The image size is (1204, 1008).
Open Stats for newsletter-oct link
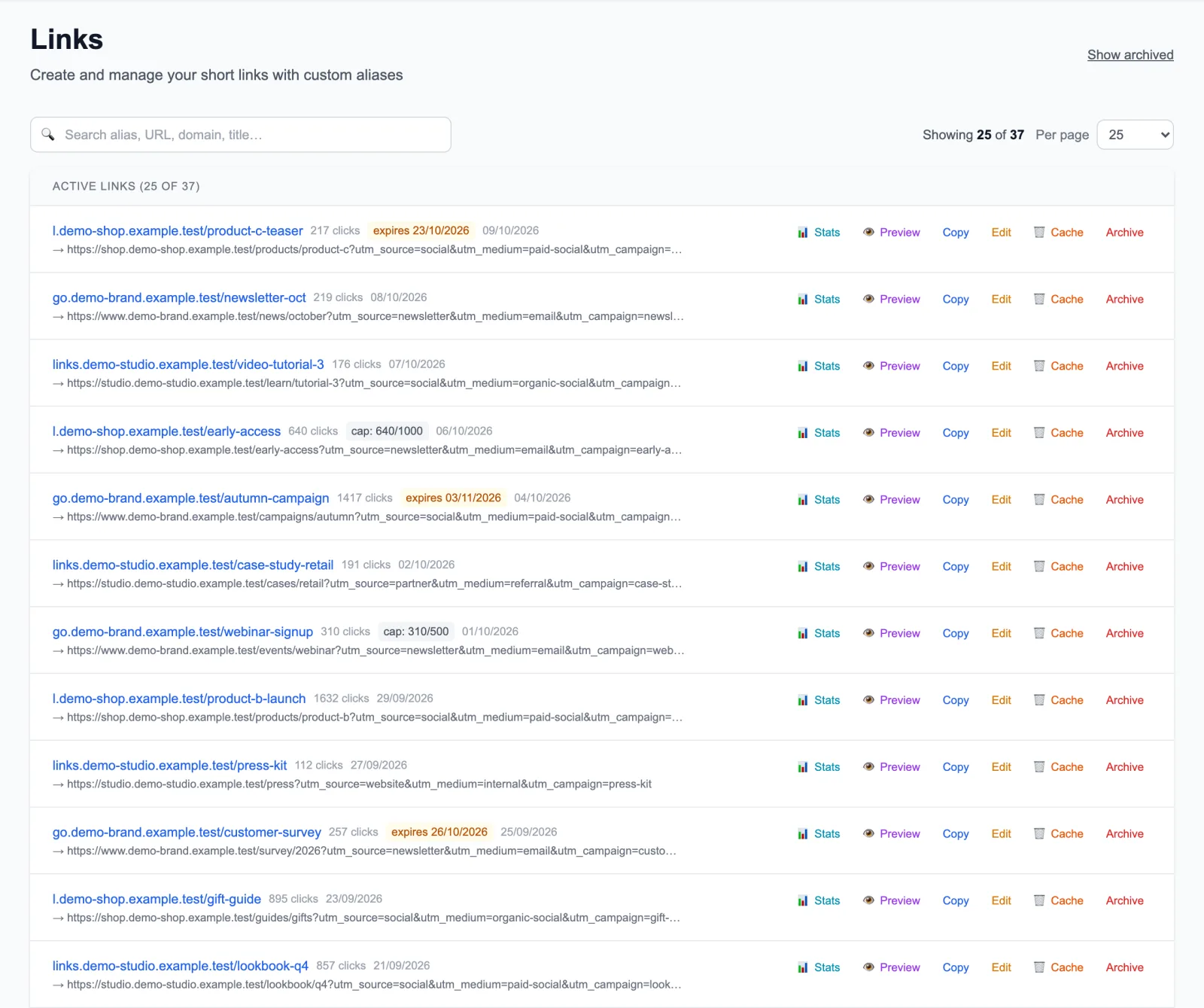819,300
